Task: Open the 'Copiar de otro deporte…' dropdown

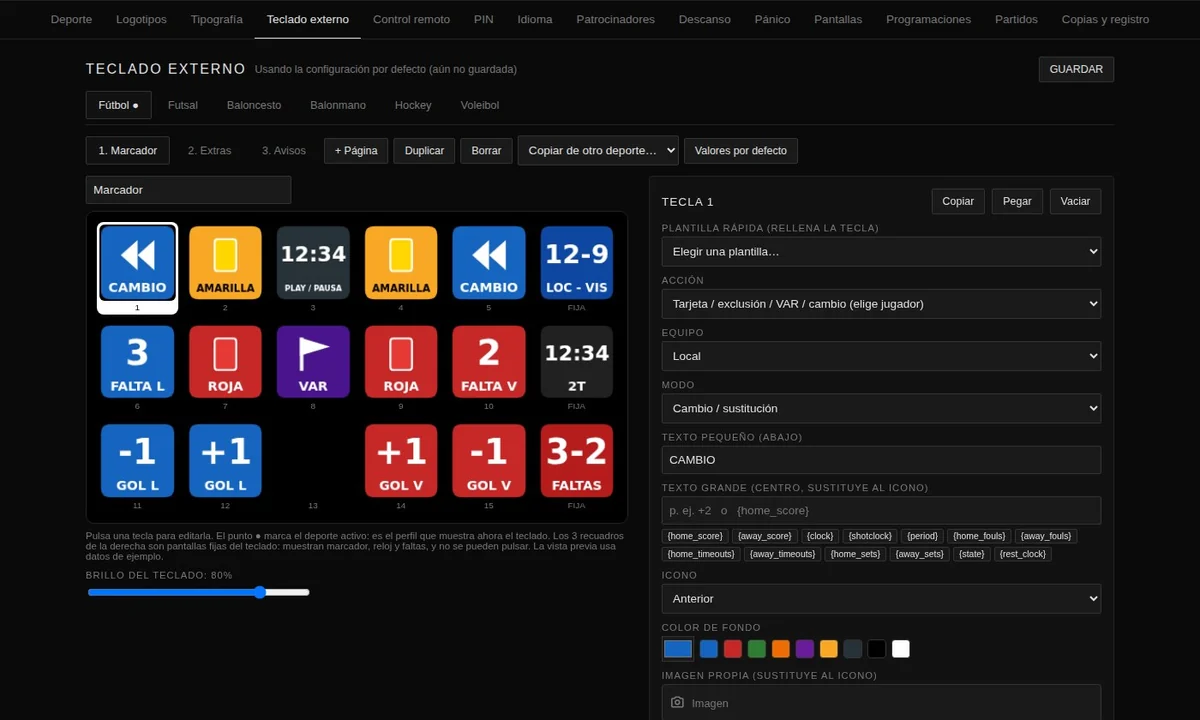Action: [x=598, y=150]
